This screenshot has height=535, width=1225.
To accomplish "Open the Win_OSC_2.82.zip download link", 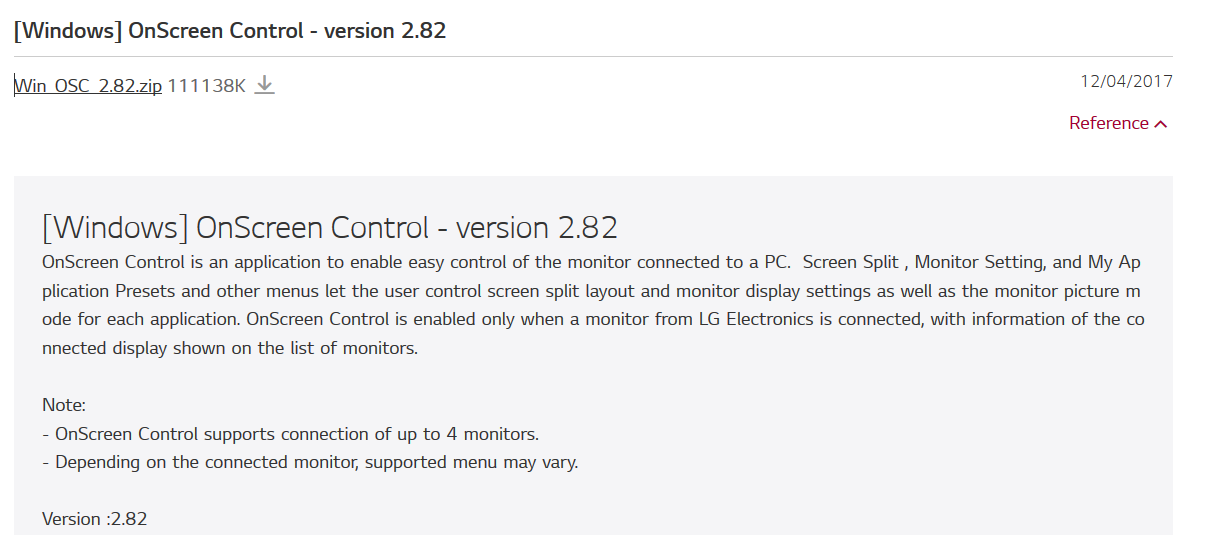I will pos(88,86).
